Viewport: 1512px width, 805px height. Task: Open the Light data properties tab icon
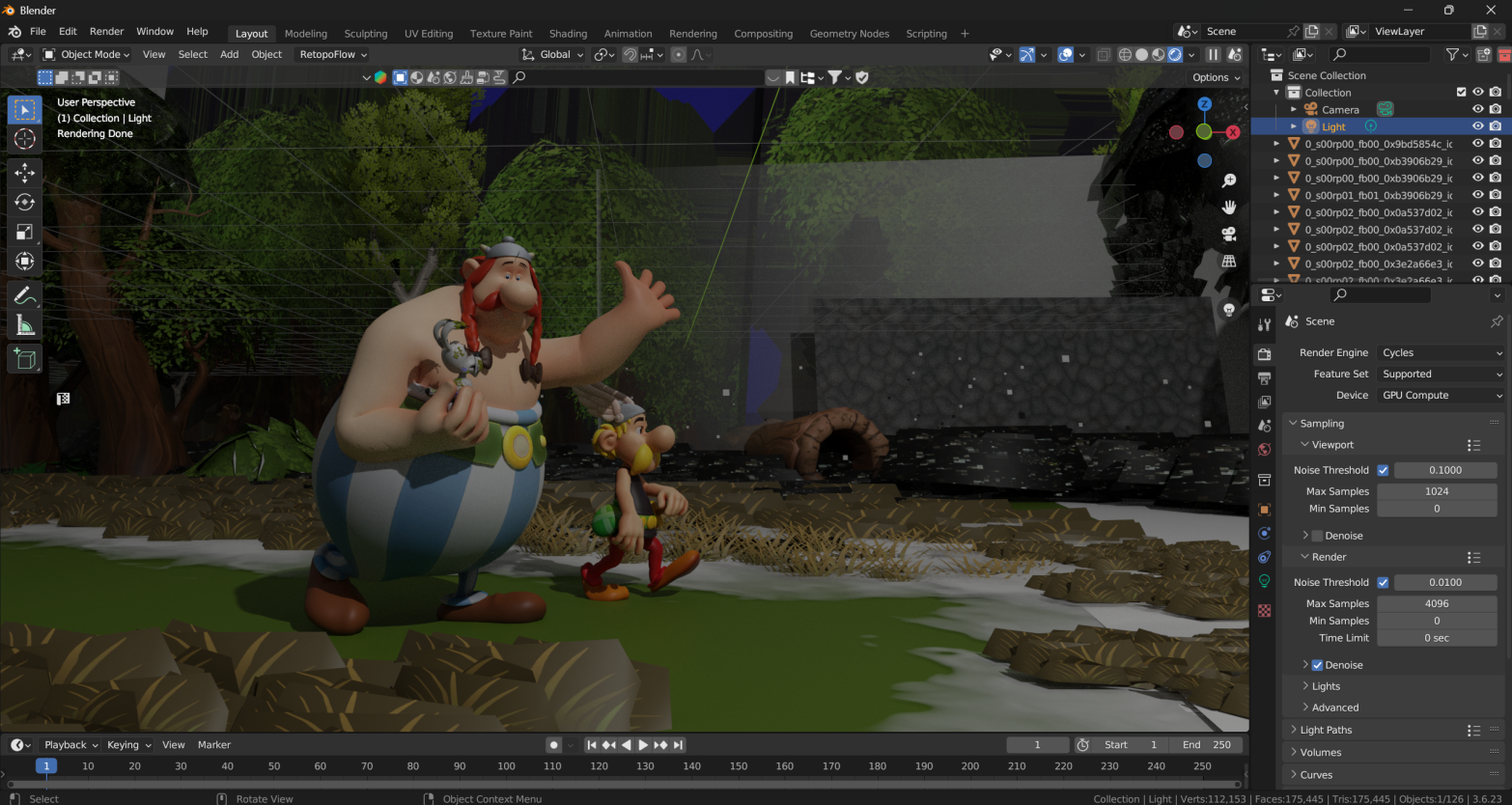(1264, 580)
